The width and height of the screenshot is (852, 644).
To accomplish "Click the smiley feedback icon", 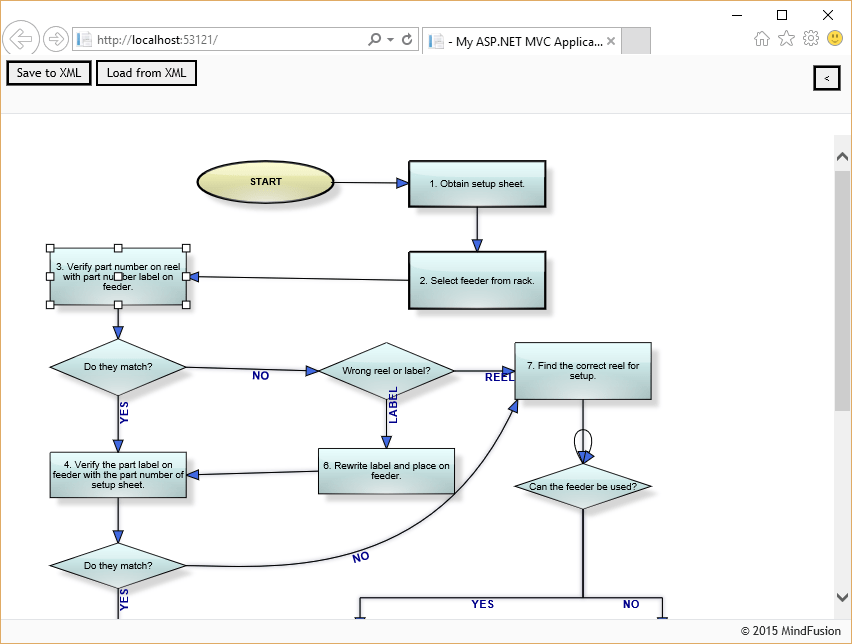I will 835,38.
